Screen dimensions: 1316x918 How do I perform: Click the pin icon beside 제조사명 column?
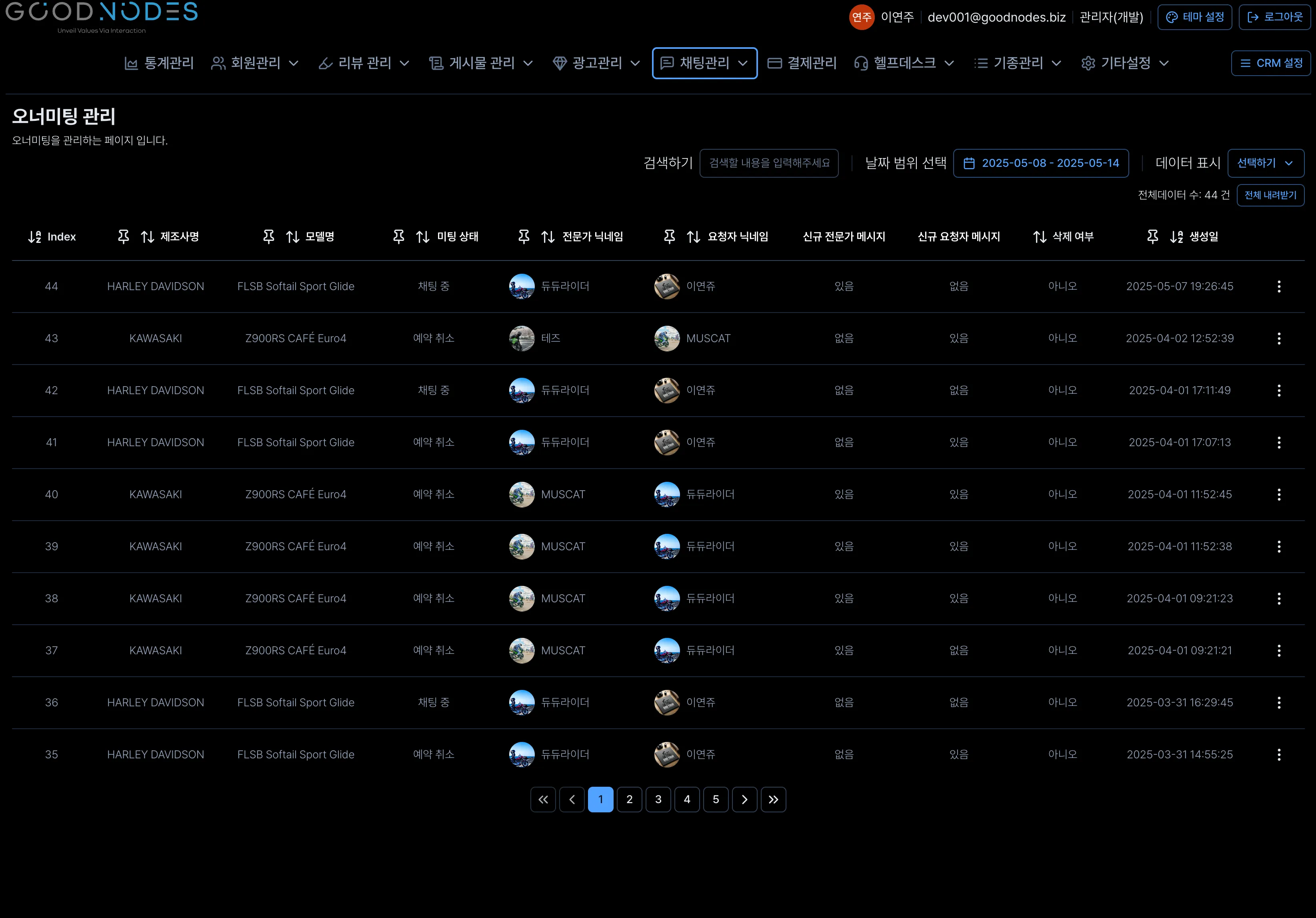123,236
